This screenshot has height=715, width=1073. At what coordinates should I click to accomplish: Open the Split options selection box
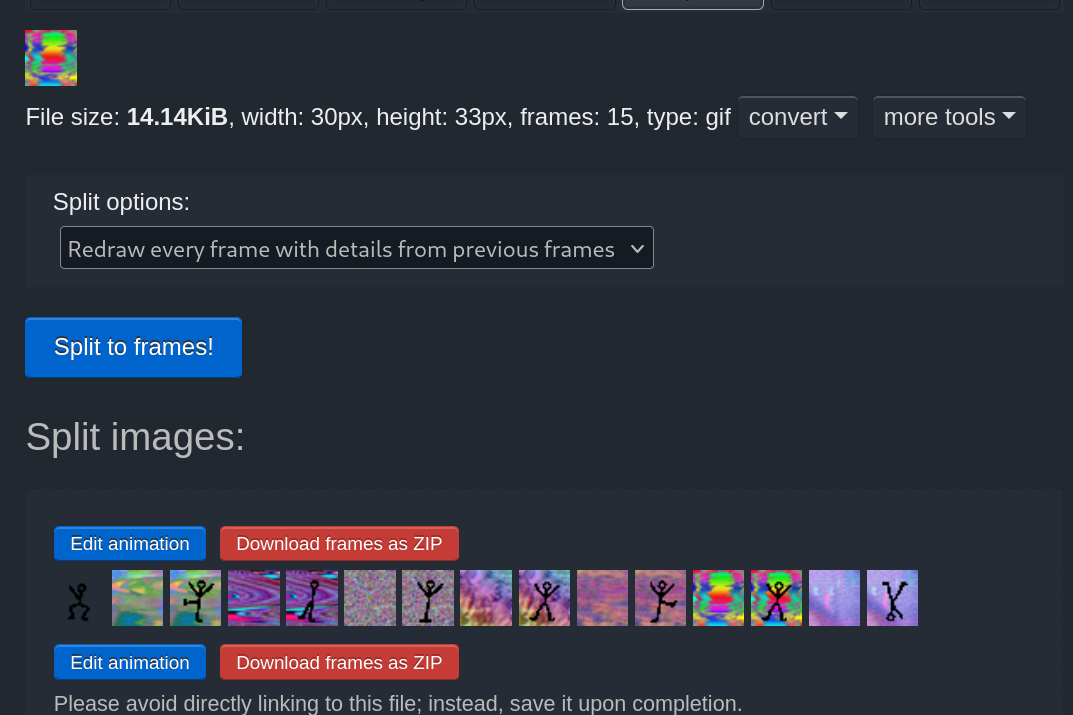pos(357,247)
